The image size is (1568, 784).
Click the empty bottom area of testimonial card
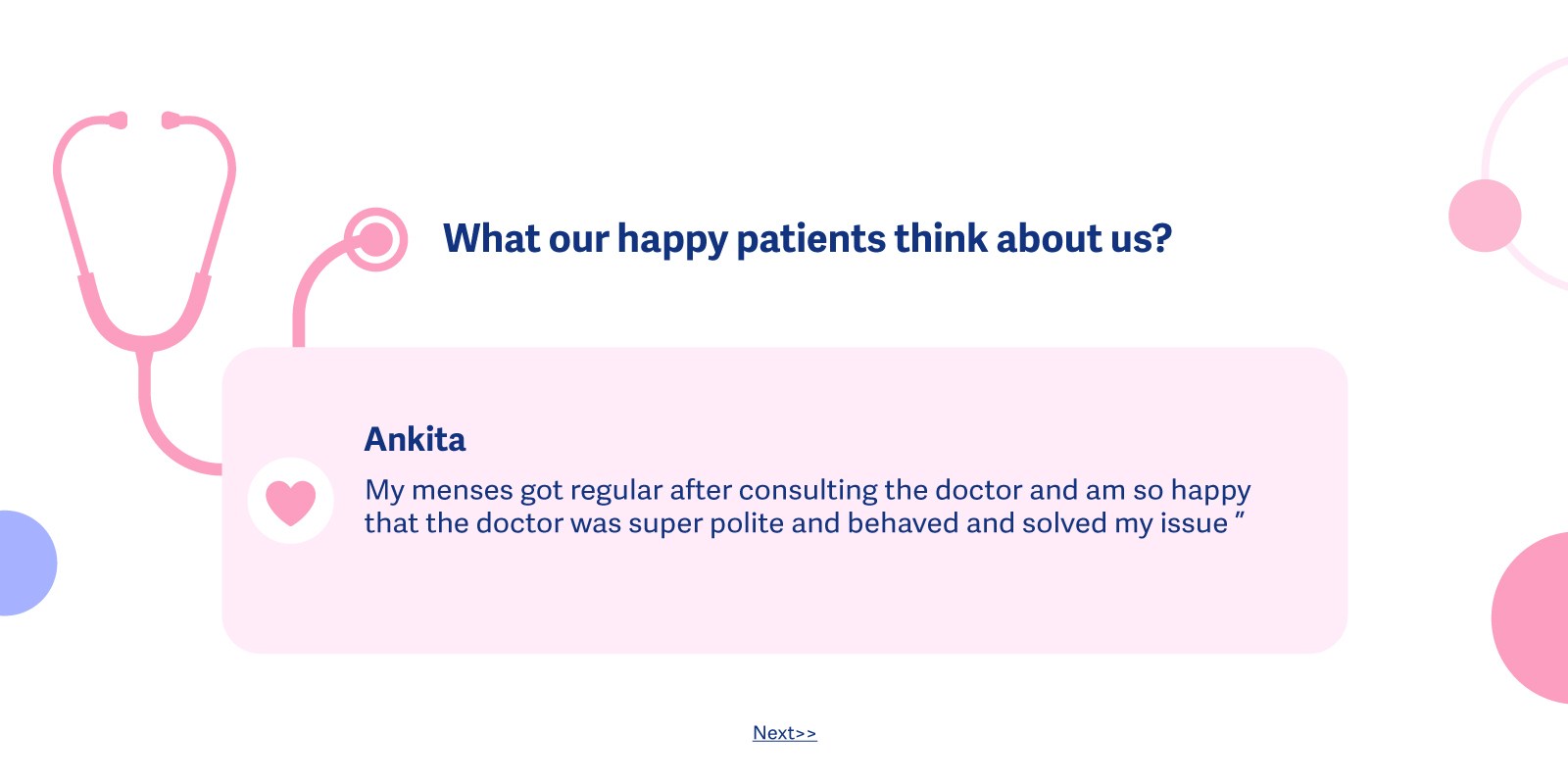tap(784, 603)
